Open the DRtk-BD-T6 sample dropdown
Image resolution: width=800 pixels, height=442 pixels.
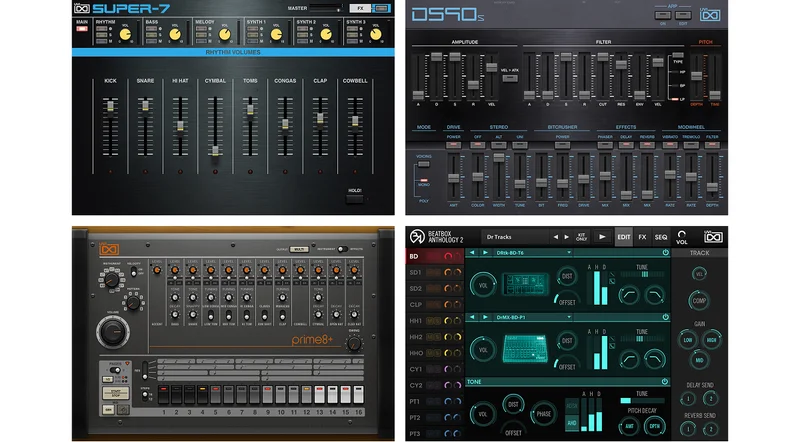(569, 253)
